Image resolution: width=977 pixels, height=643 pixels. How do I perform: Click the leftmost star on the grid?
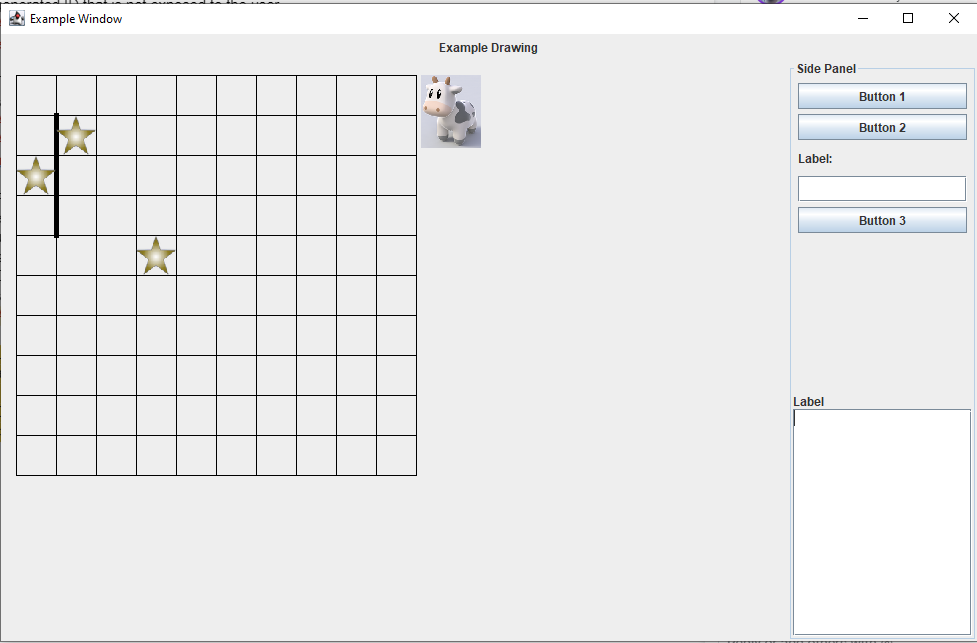coord(36,176)
